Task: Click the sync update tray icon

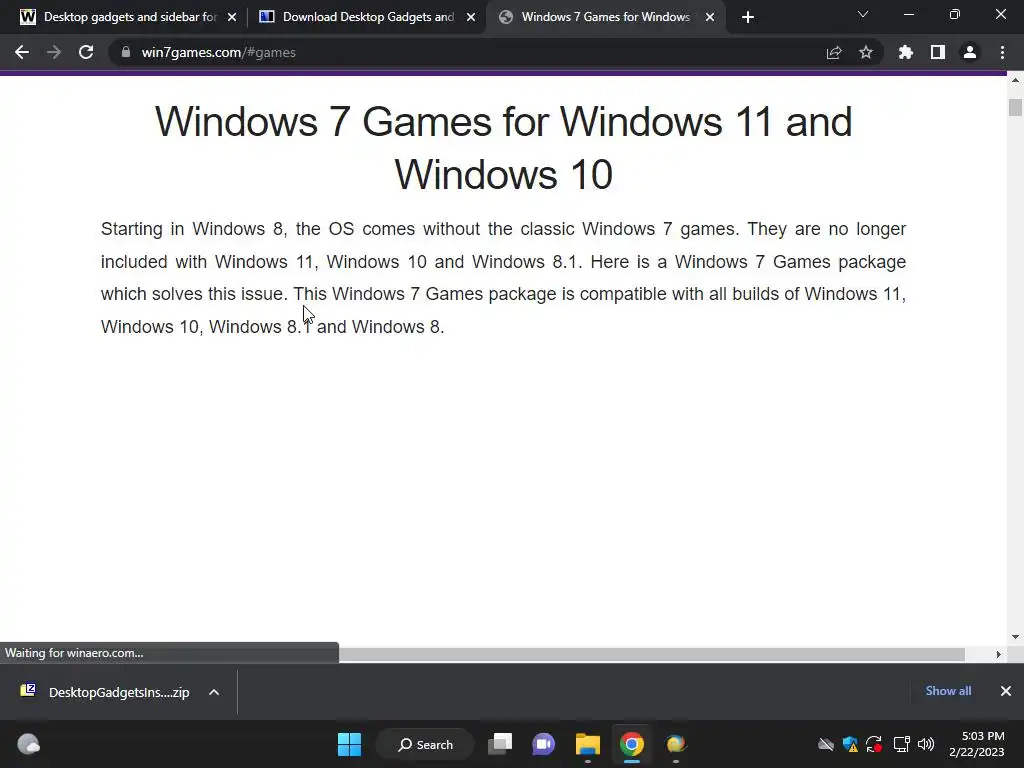Action: (874, 744)
